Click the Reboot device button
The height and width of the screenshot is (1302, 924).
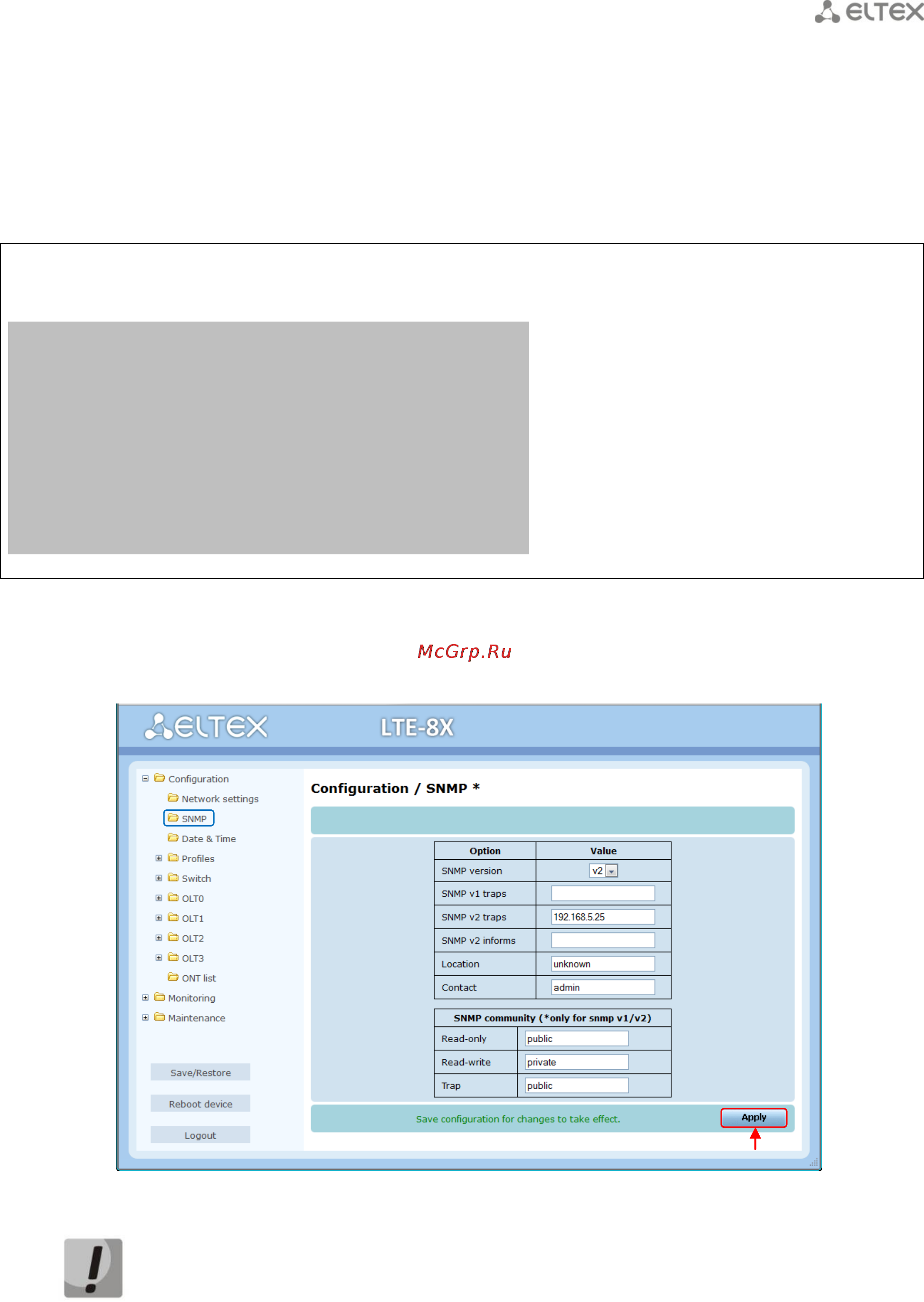click(200, 1103)
